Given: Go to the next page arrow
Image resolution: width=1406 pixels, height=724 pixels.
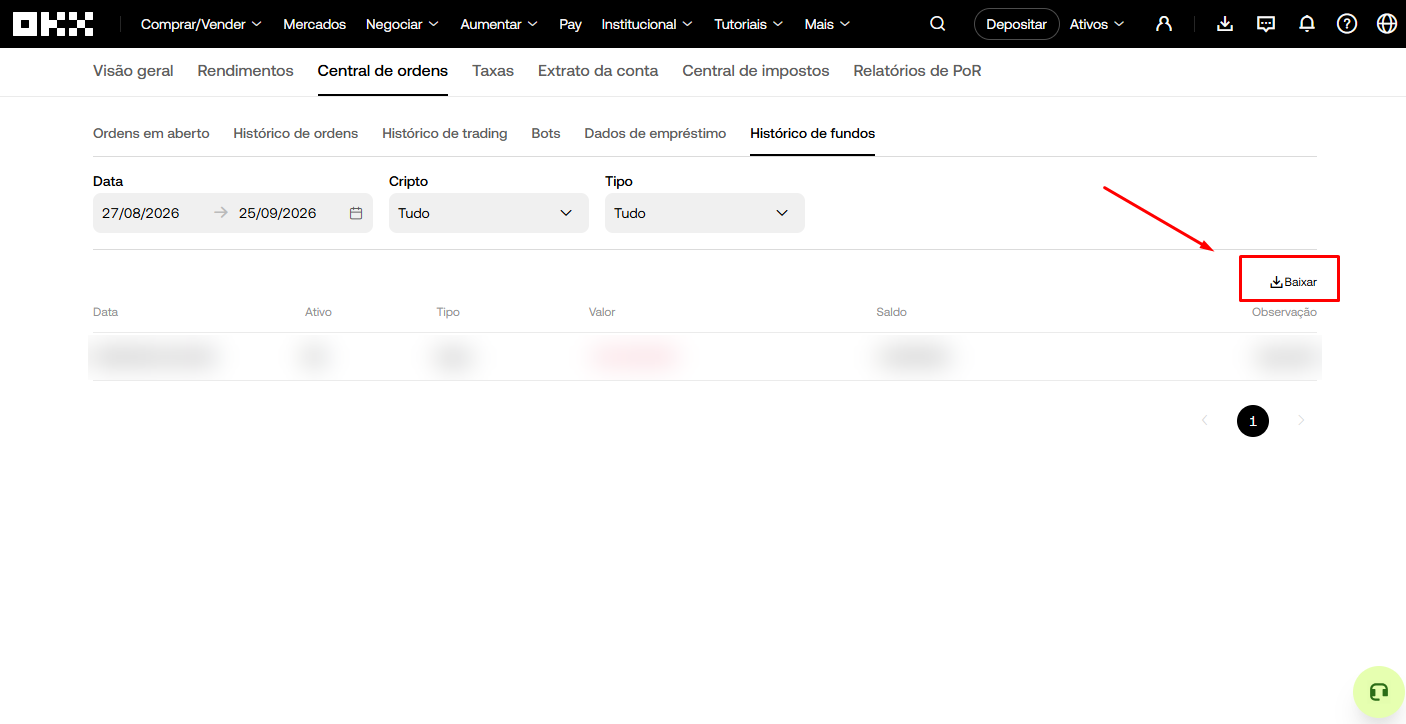Looking at the screenshot, I should tap(1301, 421).
